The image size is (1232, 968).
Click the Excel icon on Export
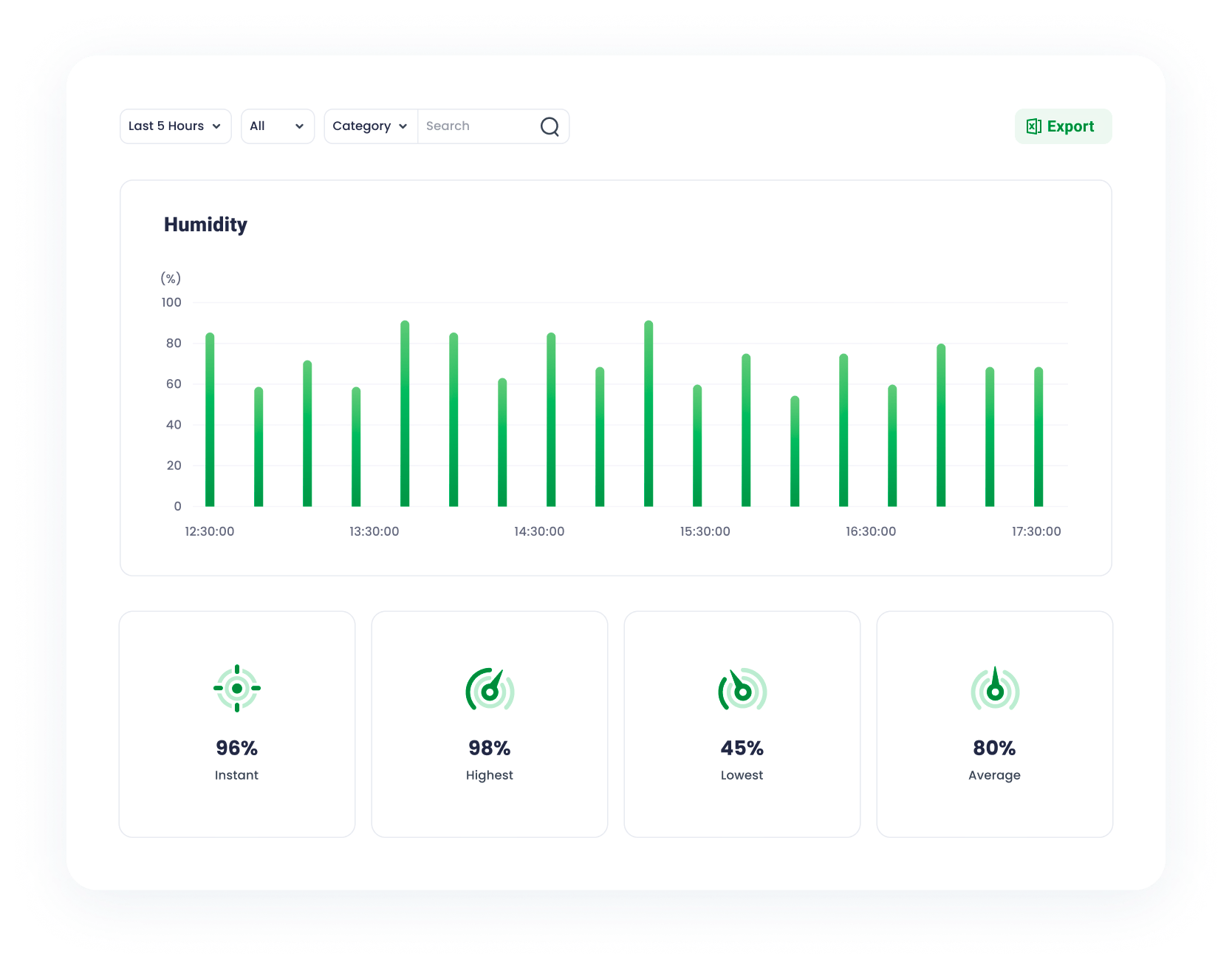click(1033, 126)
